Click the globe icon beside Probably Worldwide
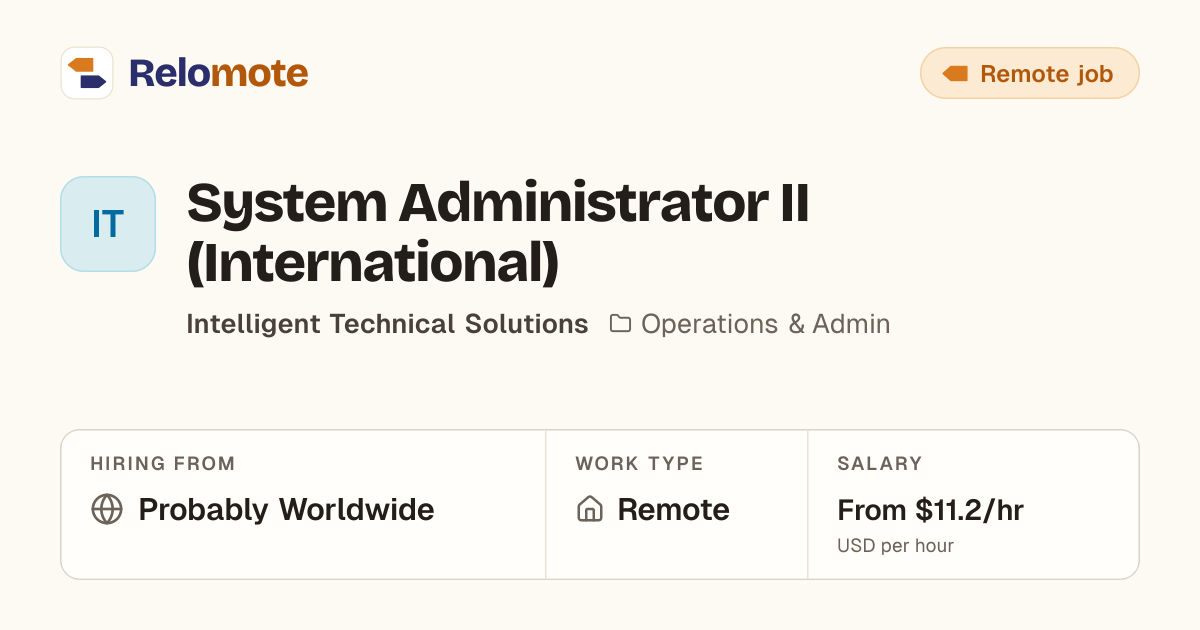Image resolution: width=1200 pixels, height=630 pixels. [107, 509]
